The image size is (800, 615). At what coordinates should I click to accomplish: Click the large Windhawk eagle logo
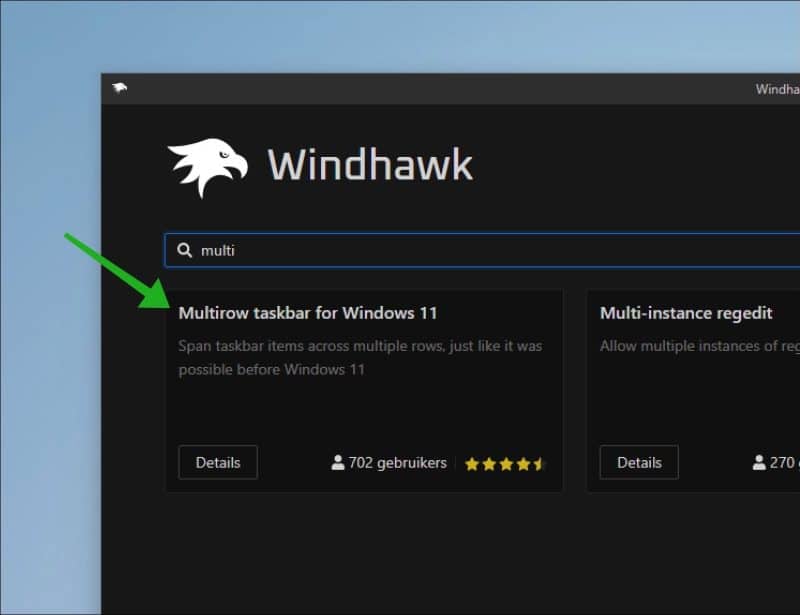coord(208,167)
